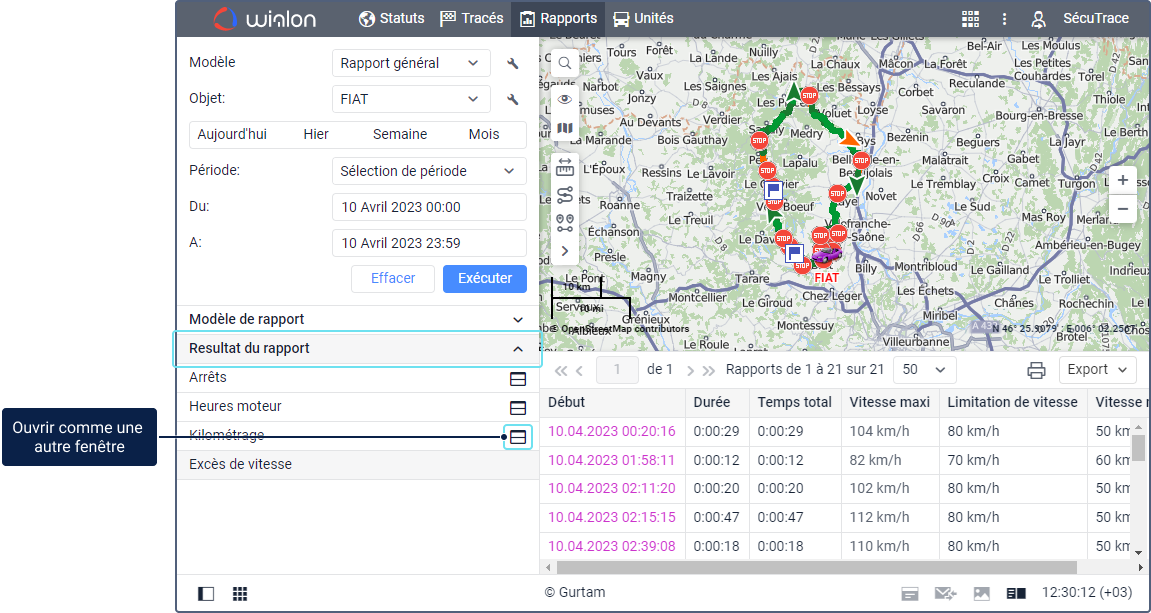
Task: Open the apps grid in top bar
Action: pyautogui.click(x=970, y=19)
